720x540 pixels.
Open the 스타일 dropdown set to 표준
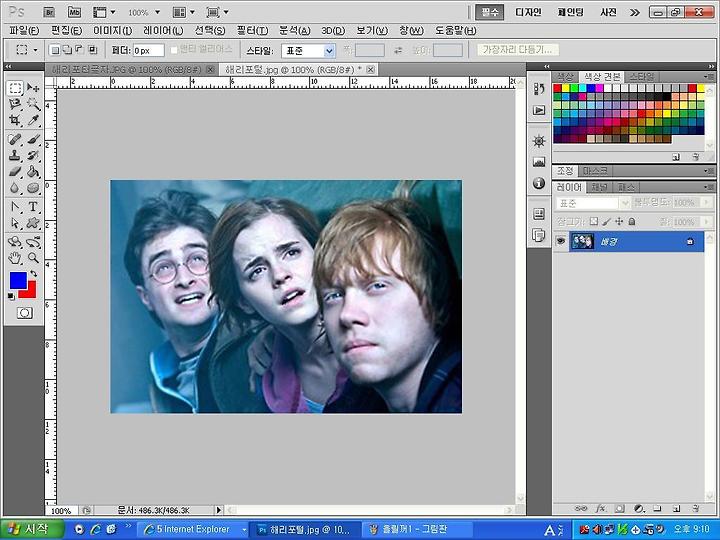click(x=308, y=51)
